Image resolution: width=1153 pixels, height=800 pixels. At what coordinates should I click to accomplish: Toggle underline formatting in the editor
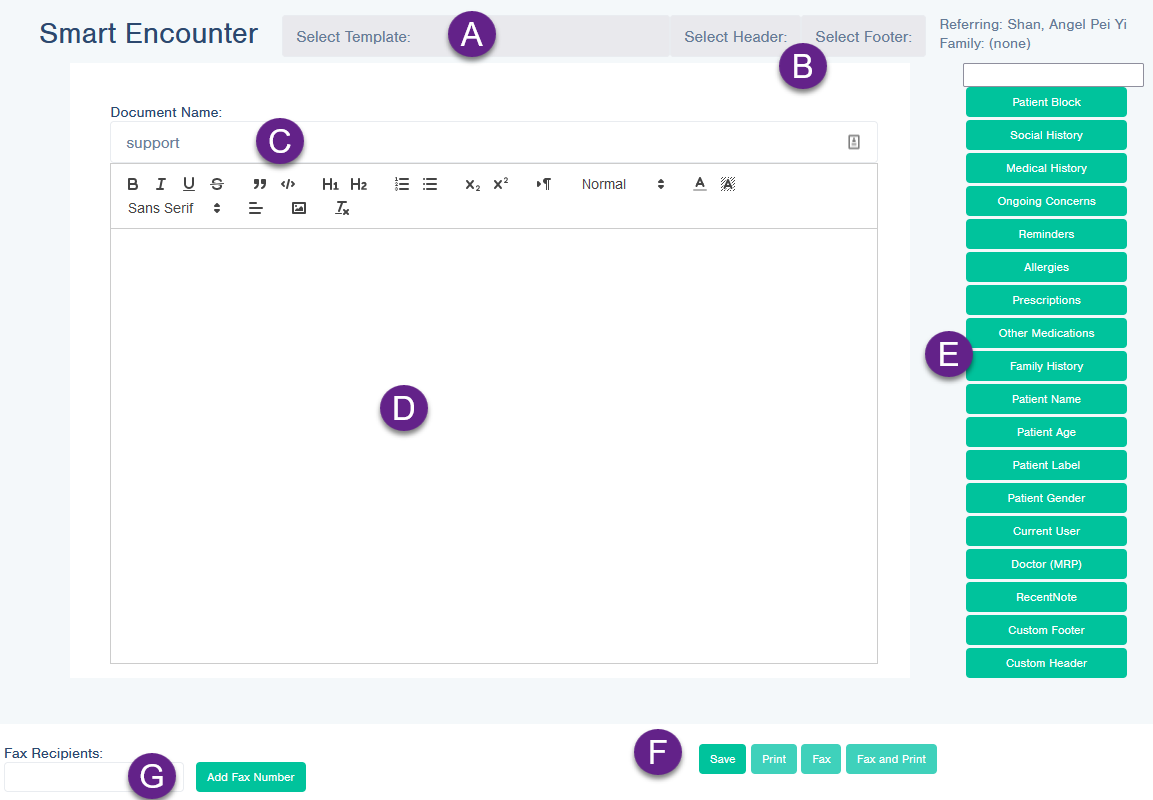[x=188, y=184]
